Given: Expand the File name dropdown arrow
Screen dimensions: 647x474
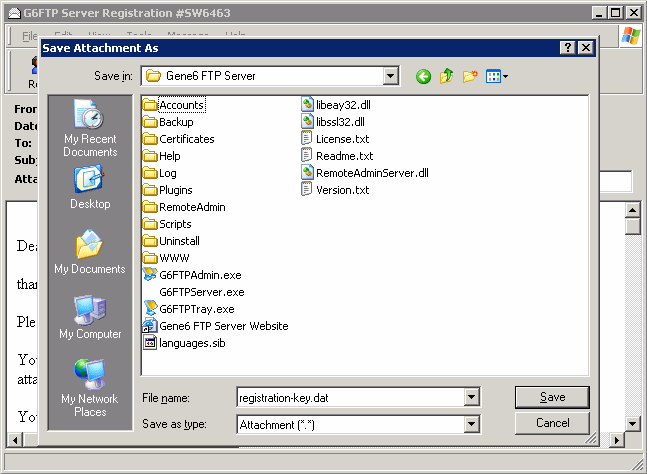Looking at the screenshot, I should 471,398.
